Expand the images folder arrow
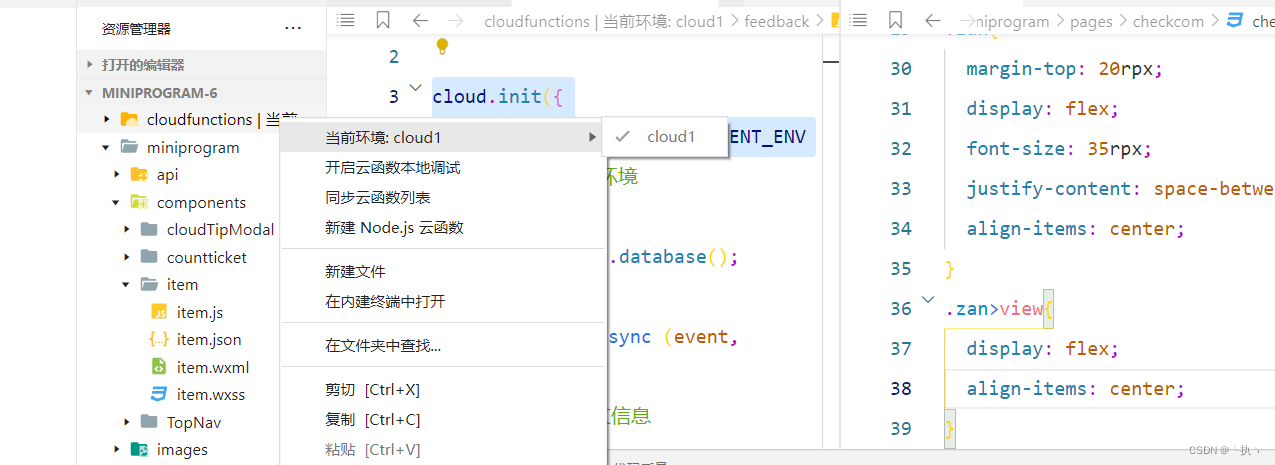 tap(117, 449)
